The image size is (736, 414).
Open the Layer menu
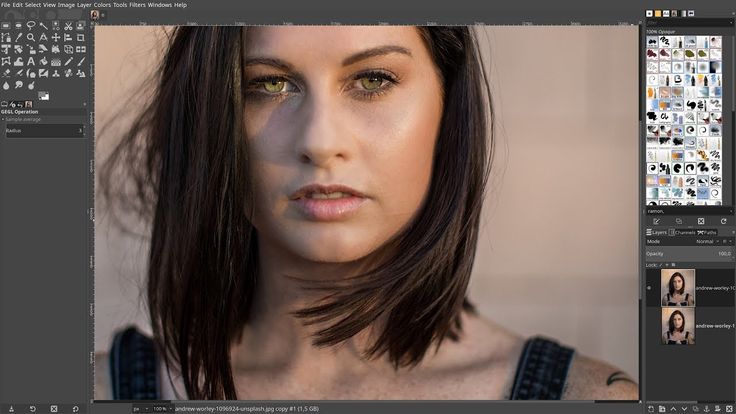(x=84, y=5)
